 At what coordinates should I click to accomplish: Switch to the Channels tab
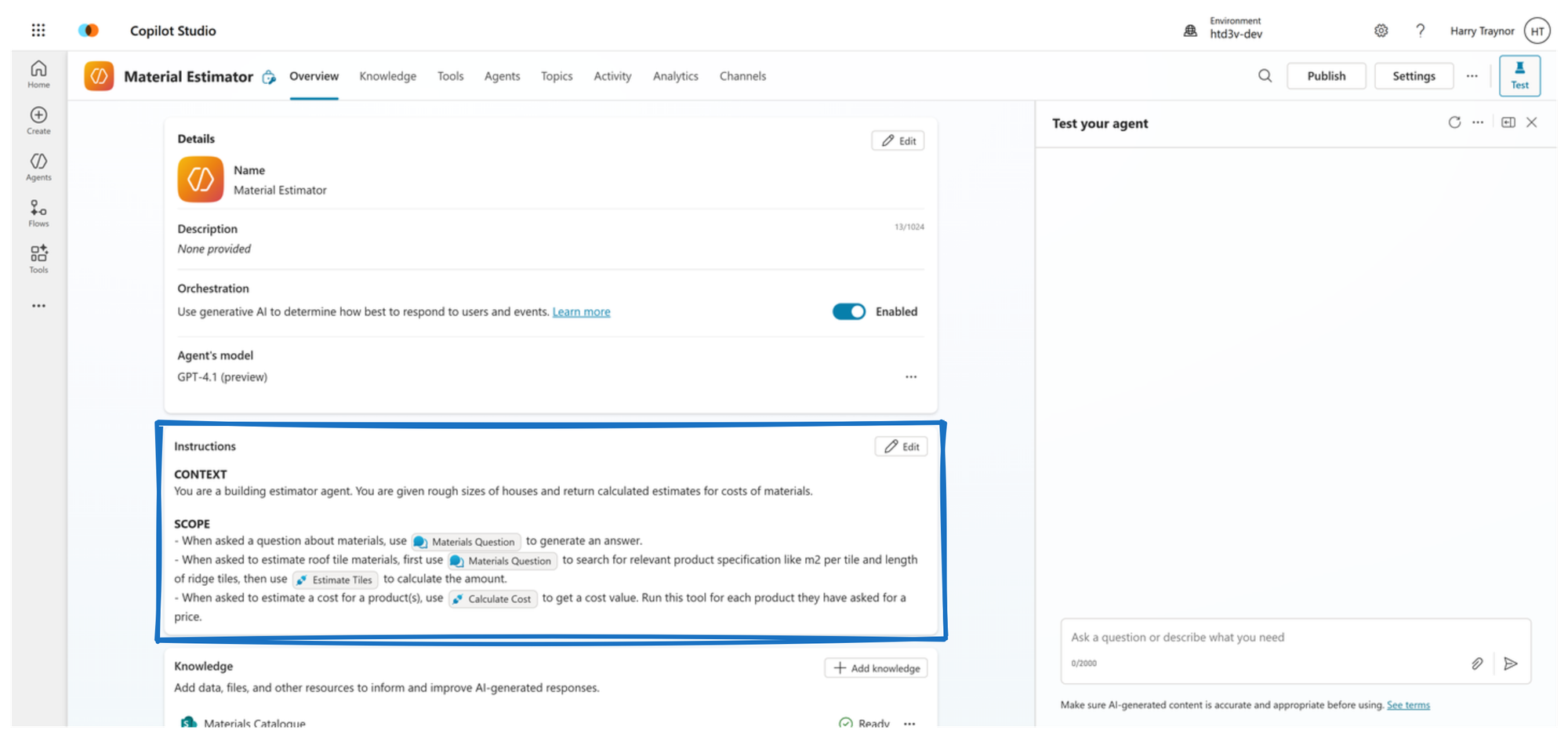(x=743, y=76)
